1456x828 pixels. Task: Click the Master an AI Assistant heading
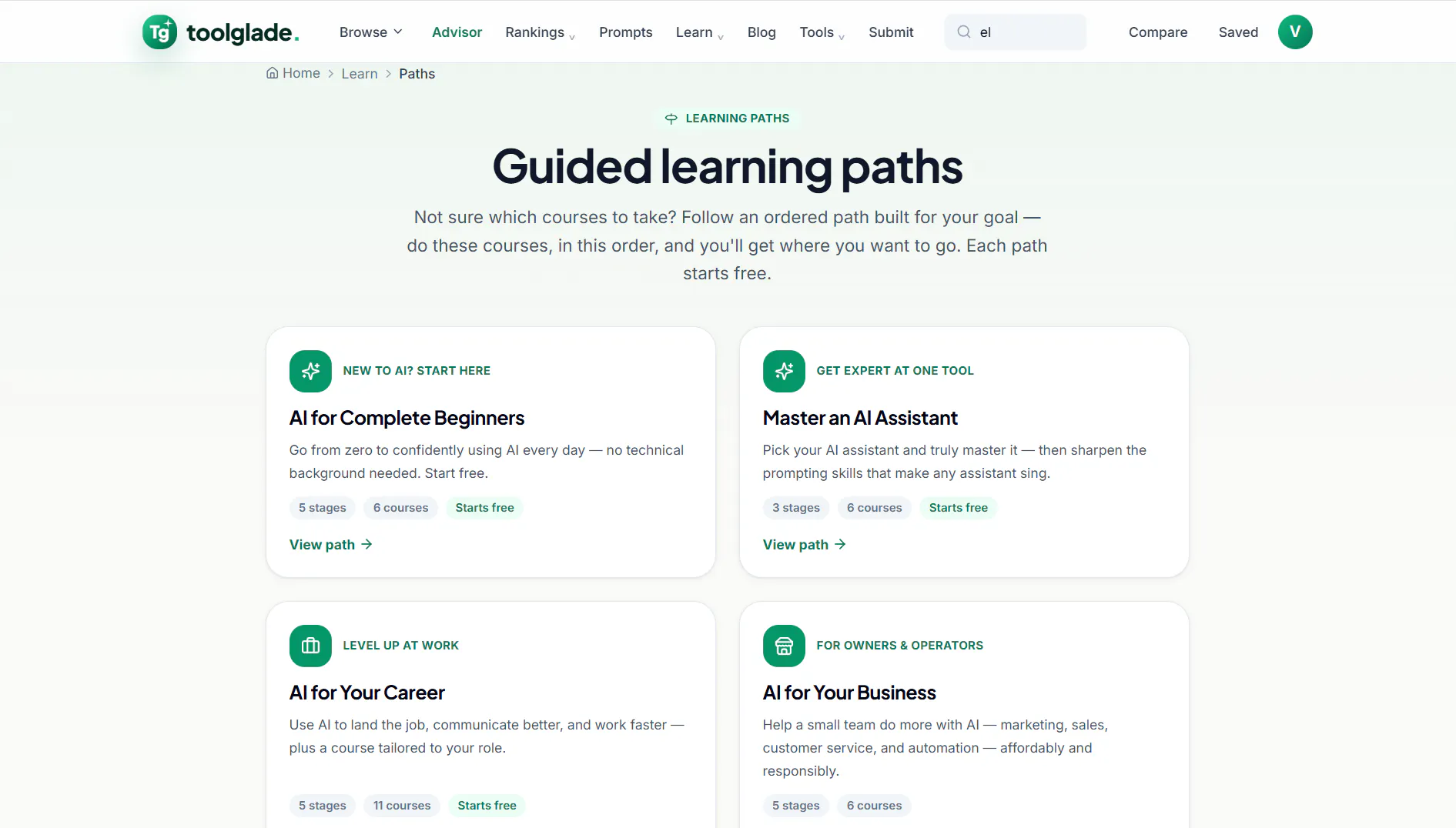tap(860, 418)
